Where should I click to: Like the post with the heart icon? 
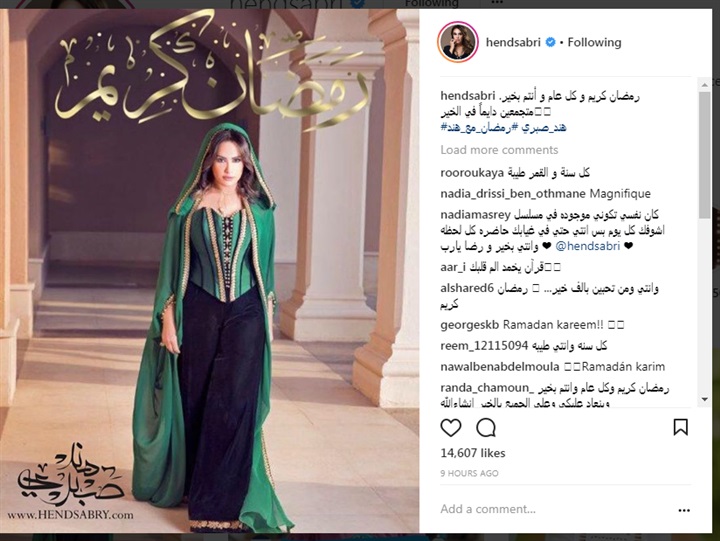point(450,428)
